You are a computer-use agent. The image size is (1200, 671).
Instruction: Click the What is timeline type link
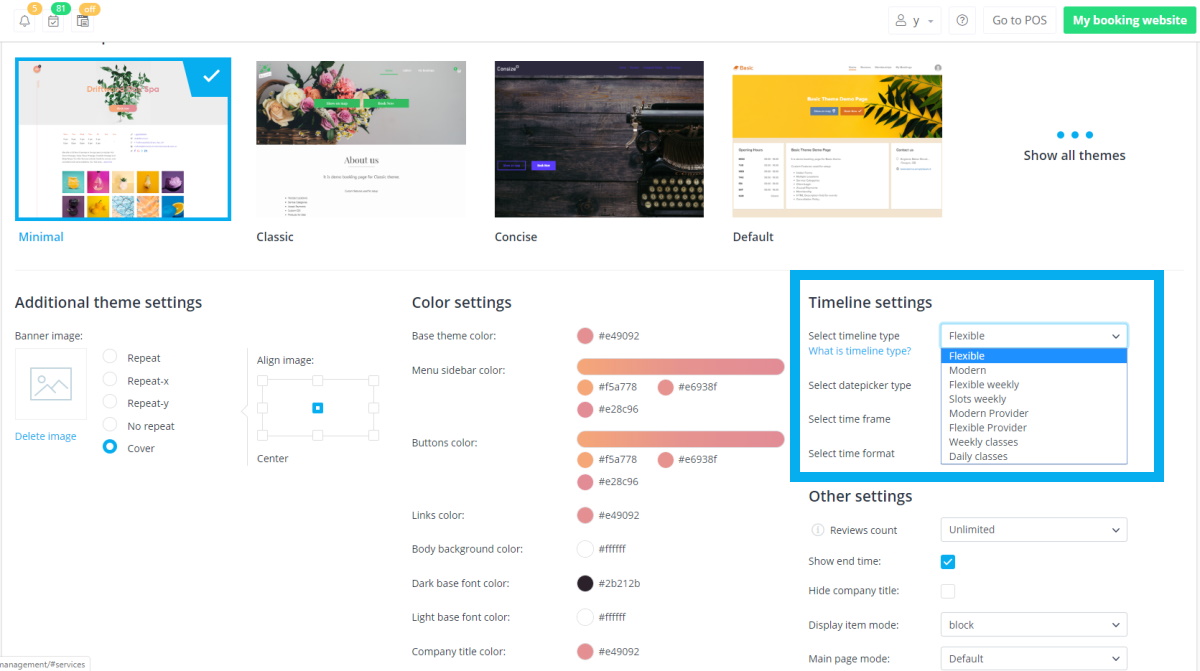[859, 351]
